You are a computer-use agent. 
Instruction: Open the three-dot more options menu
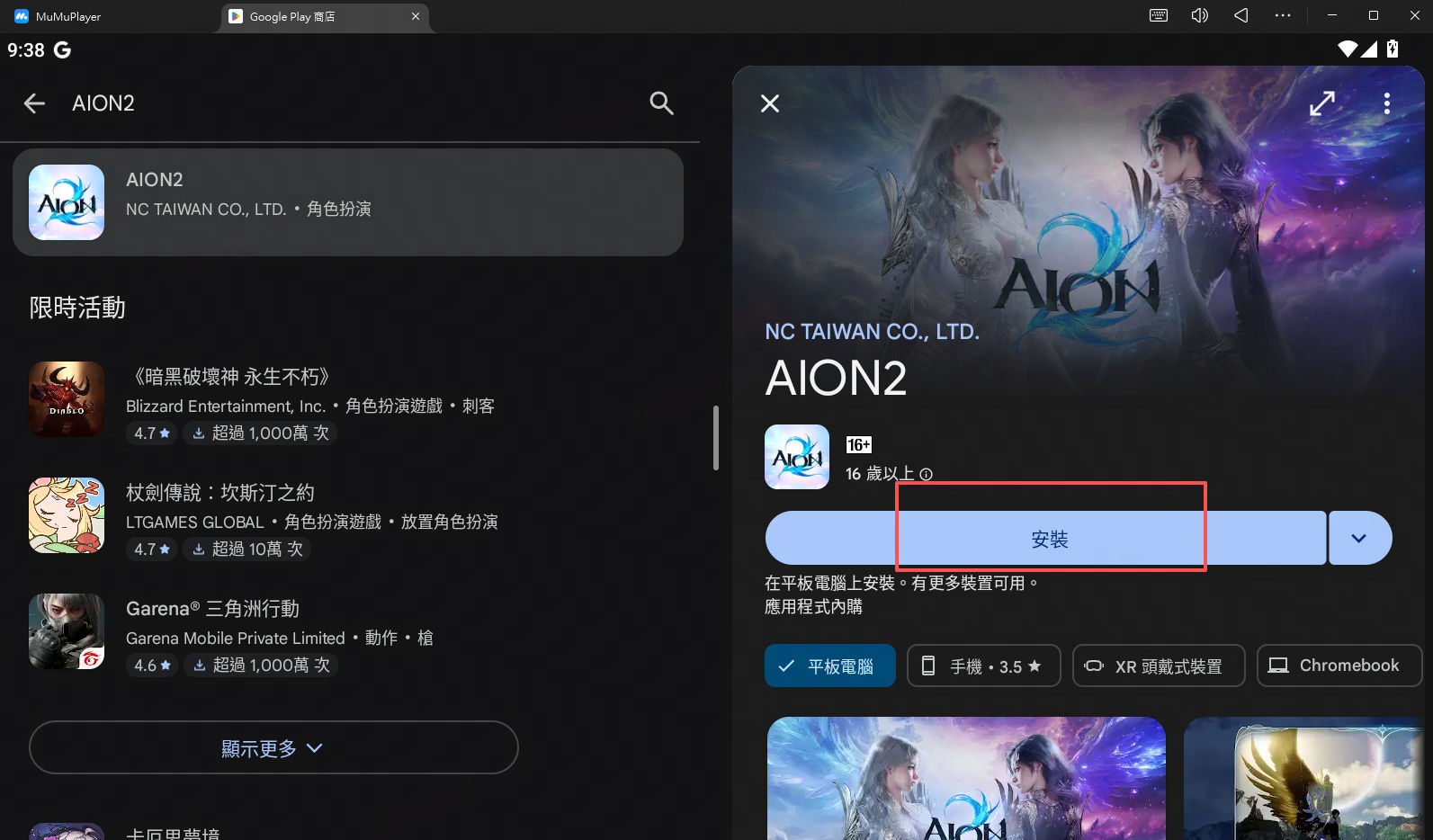1386,103
